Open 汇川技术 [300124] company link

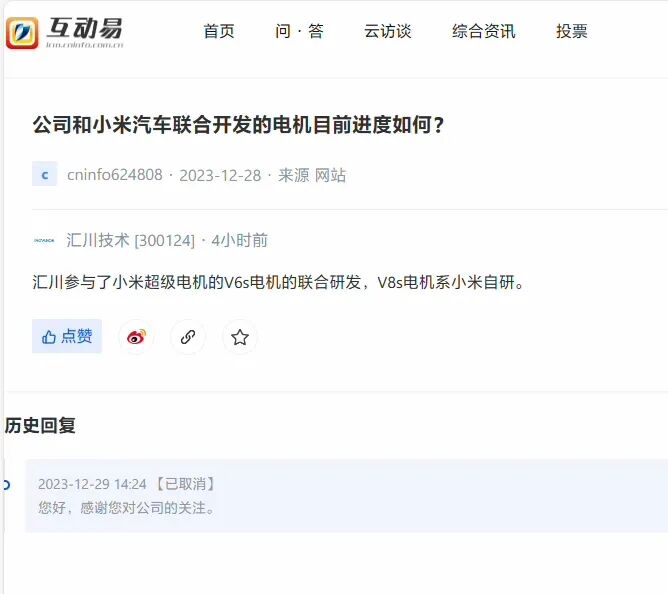tap(130, 240)
